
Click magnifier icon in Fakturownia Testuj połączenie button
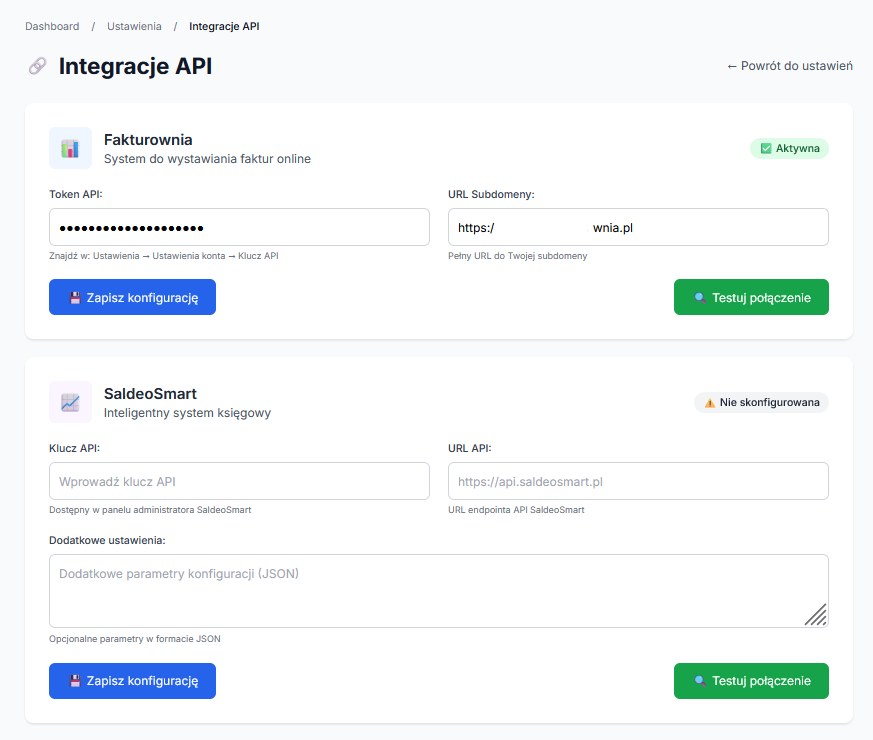700,298
